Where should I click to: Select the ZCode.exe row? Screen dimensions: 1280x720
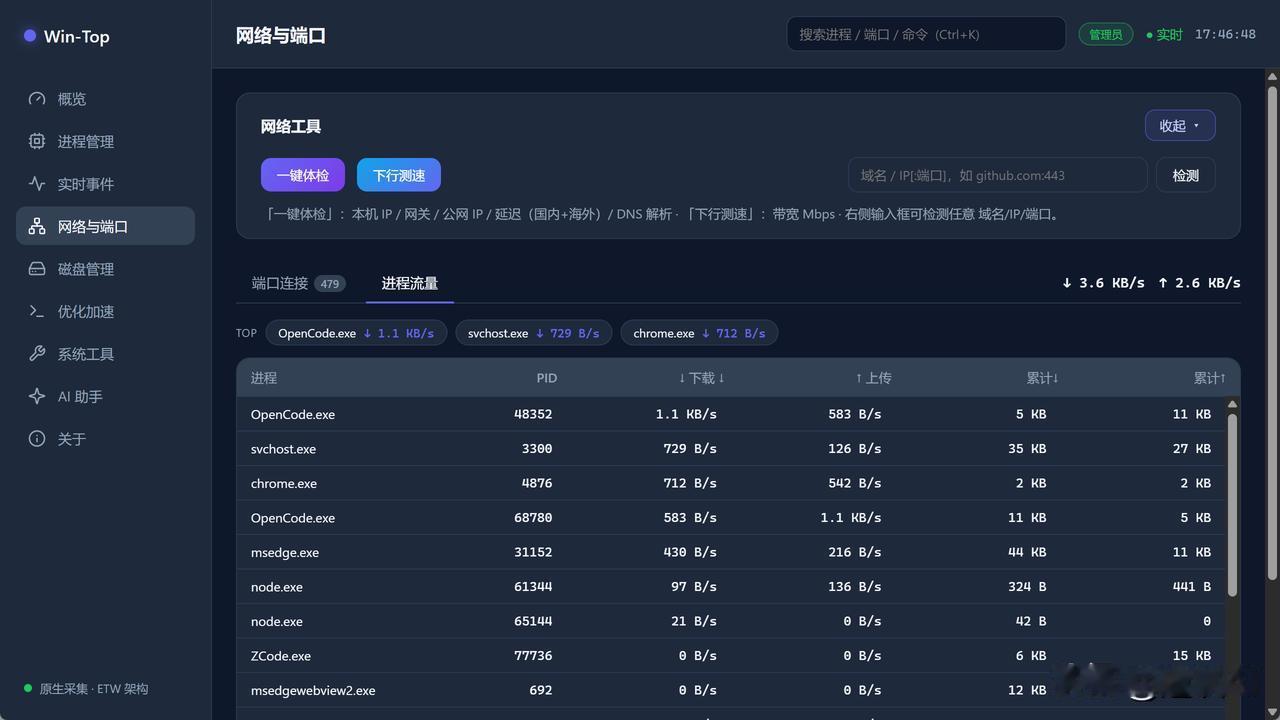pos(731,656)
